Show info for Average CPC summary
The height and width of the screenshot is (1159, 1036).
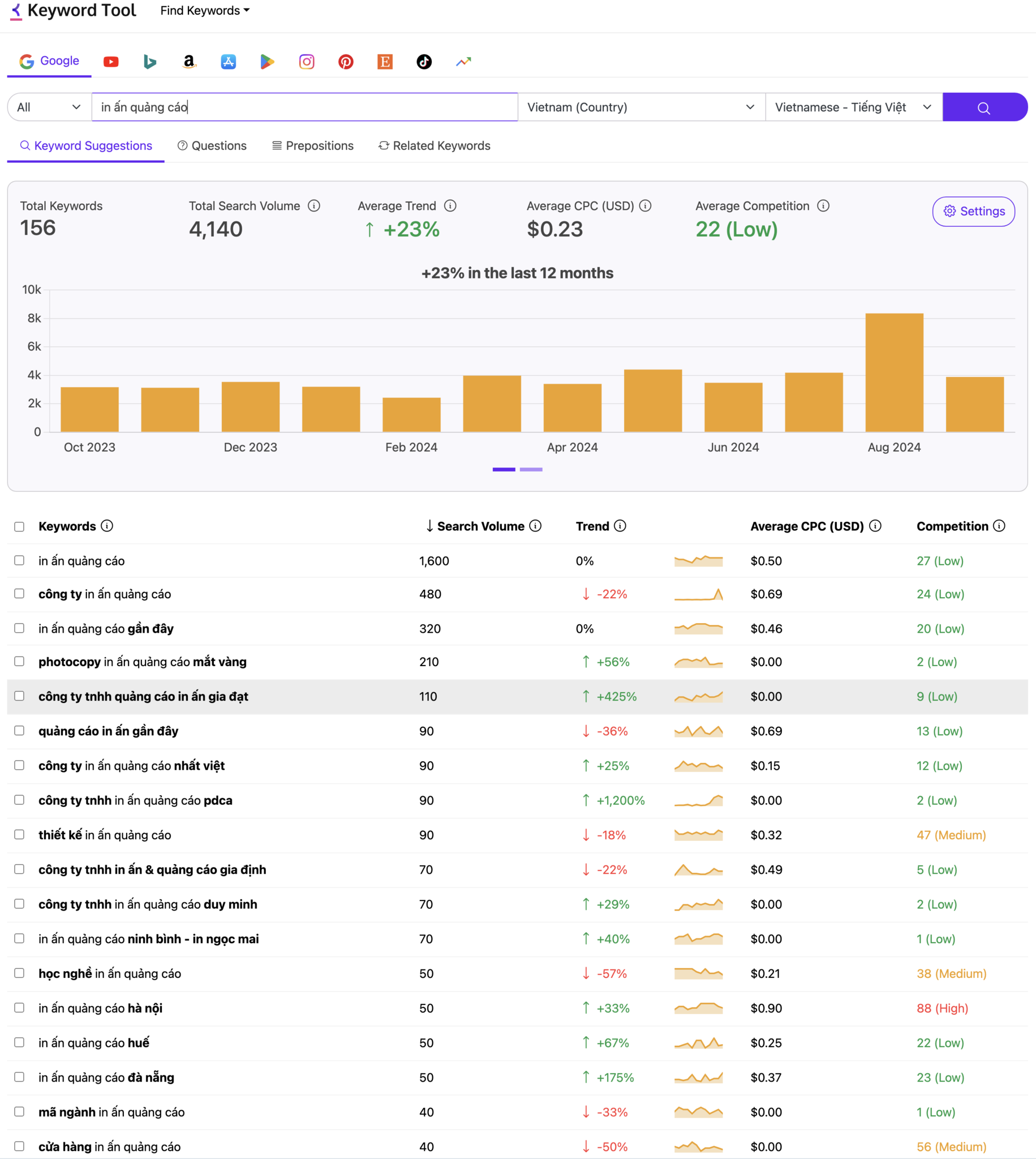coord(645,205)
